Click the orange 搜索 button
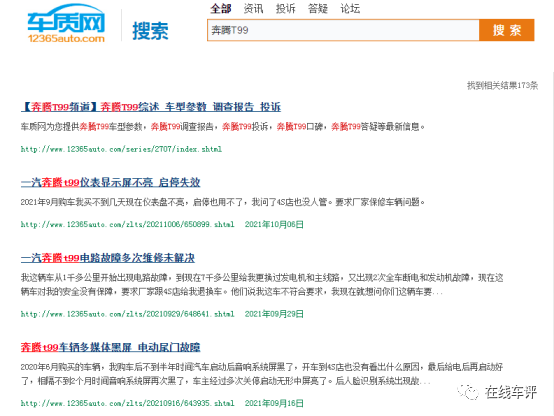The height and width of the screenshot is (416, 554). point(507,30)
